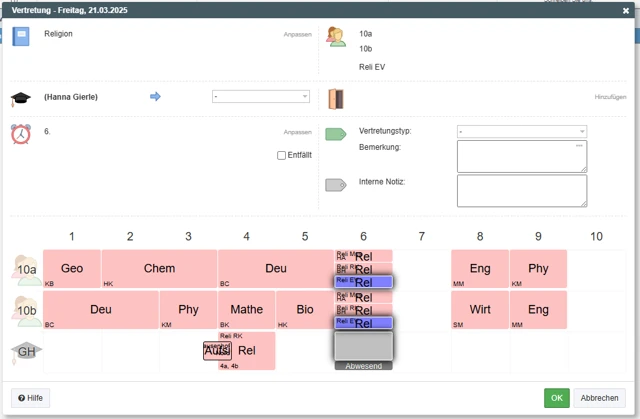Open the Vertretungstyp dropdown

click(x=521, y=131)
